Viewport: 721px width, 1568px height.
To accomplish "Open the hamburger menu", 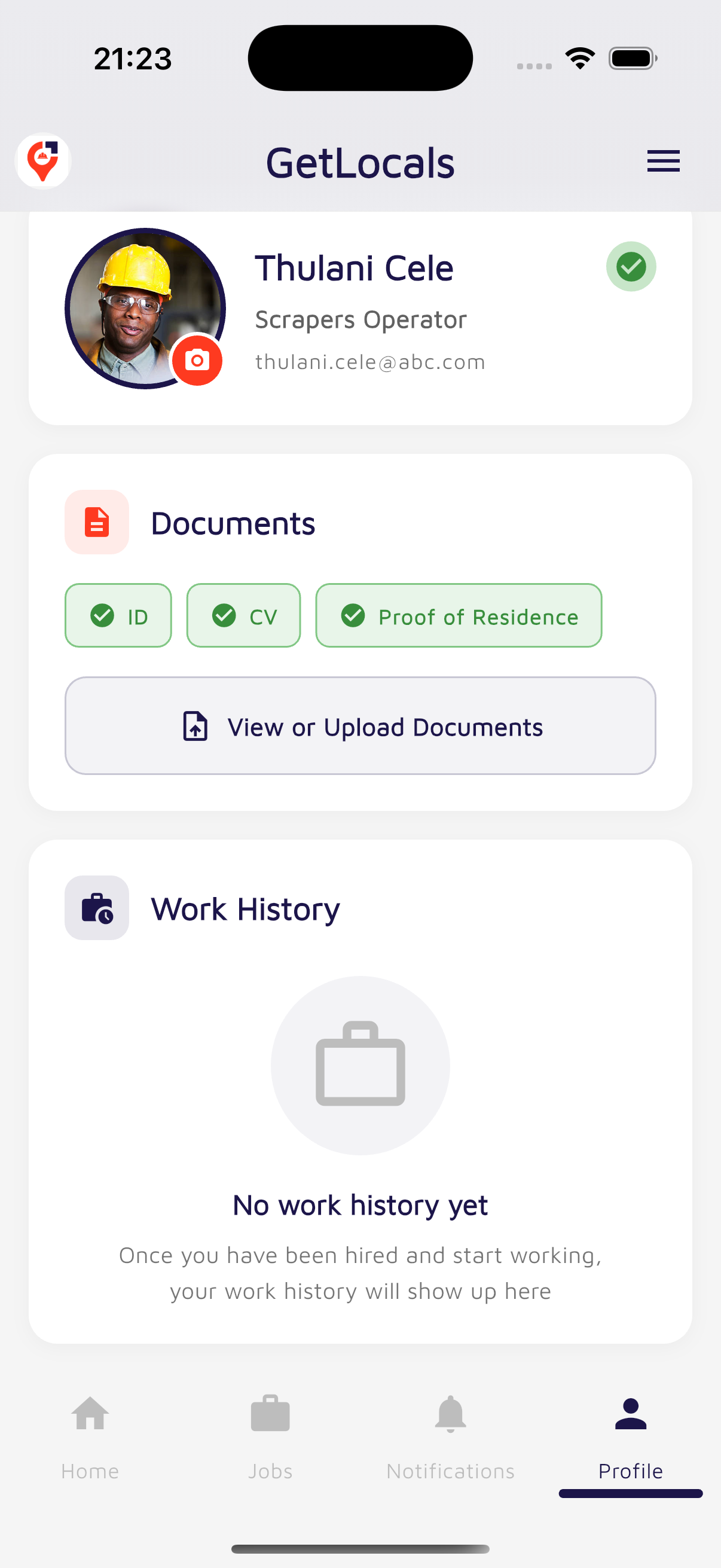I will 662,161.
